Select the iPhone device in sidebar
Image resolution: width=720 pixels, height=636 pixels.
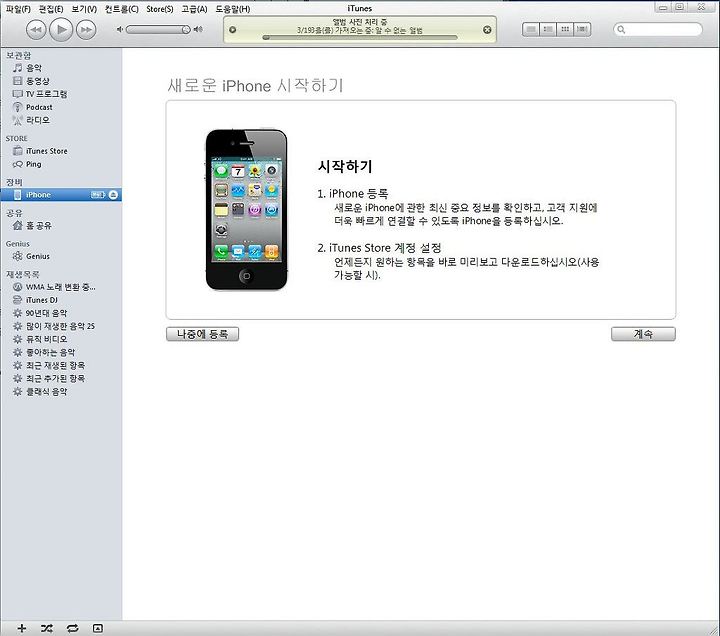tap(61, 195)
